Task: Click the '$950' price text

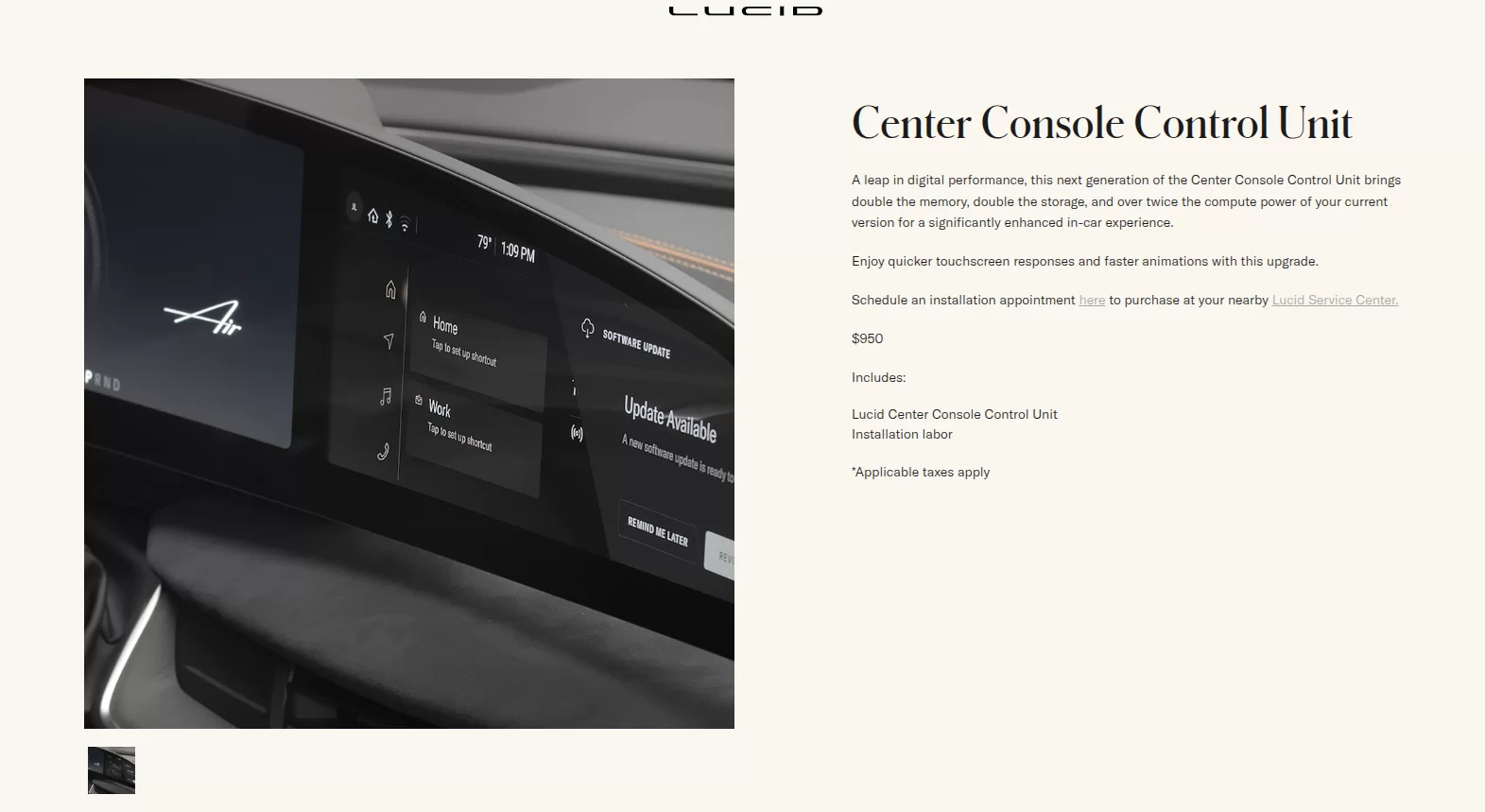Action: pyautogui.click(x=867, y=338)
